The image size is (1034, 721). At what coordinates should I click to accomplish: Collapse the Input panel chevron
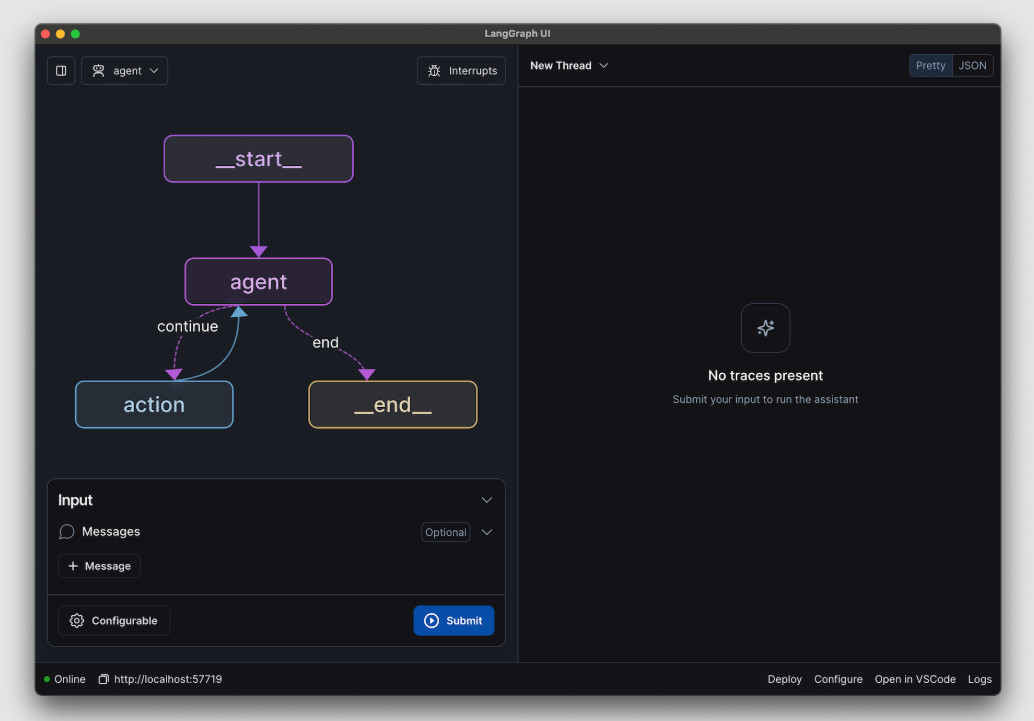coord(487,500)
